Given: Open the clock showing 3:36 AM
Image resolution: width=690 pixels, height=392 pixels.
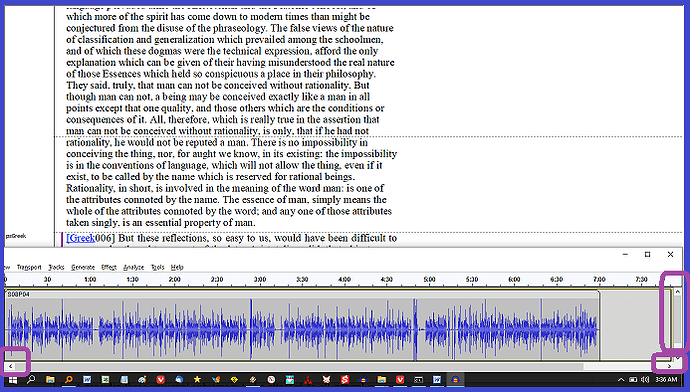Looking at the screenshot, I should tap(666, 379).
